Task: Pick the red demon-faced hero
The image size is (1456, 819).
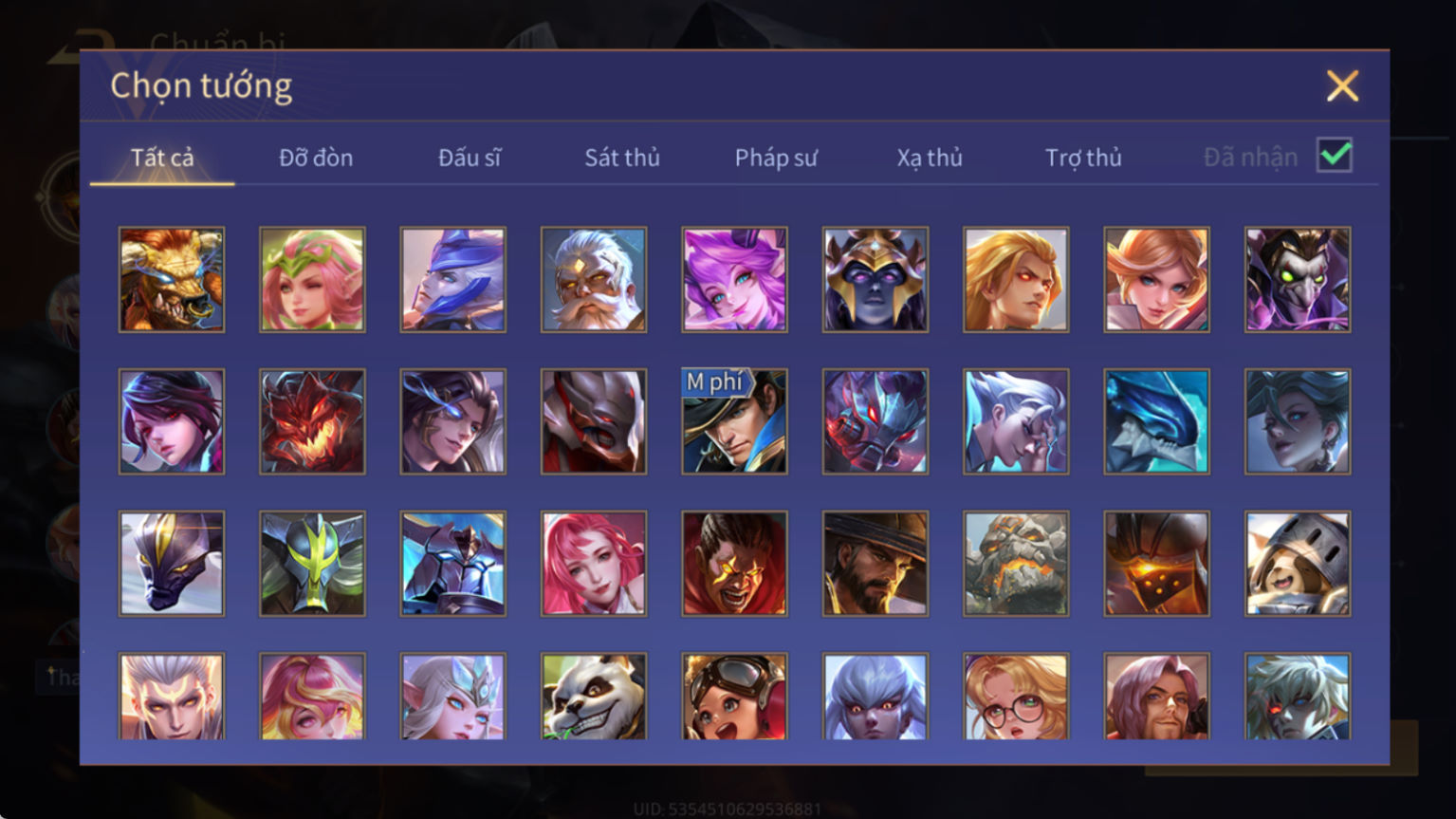Action: click(x=312, y=421)
